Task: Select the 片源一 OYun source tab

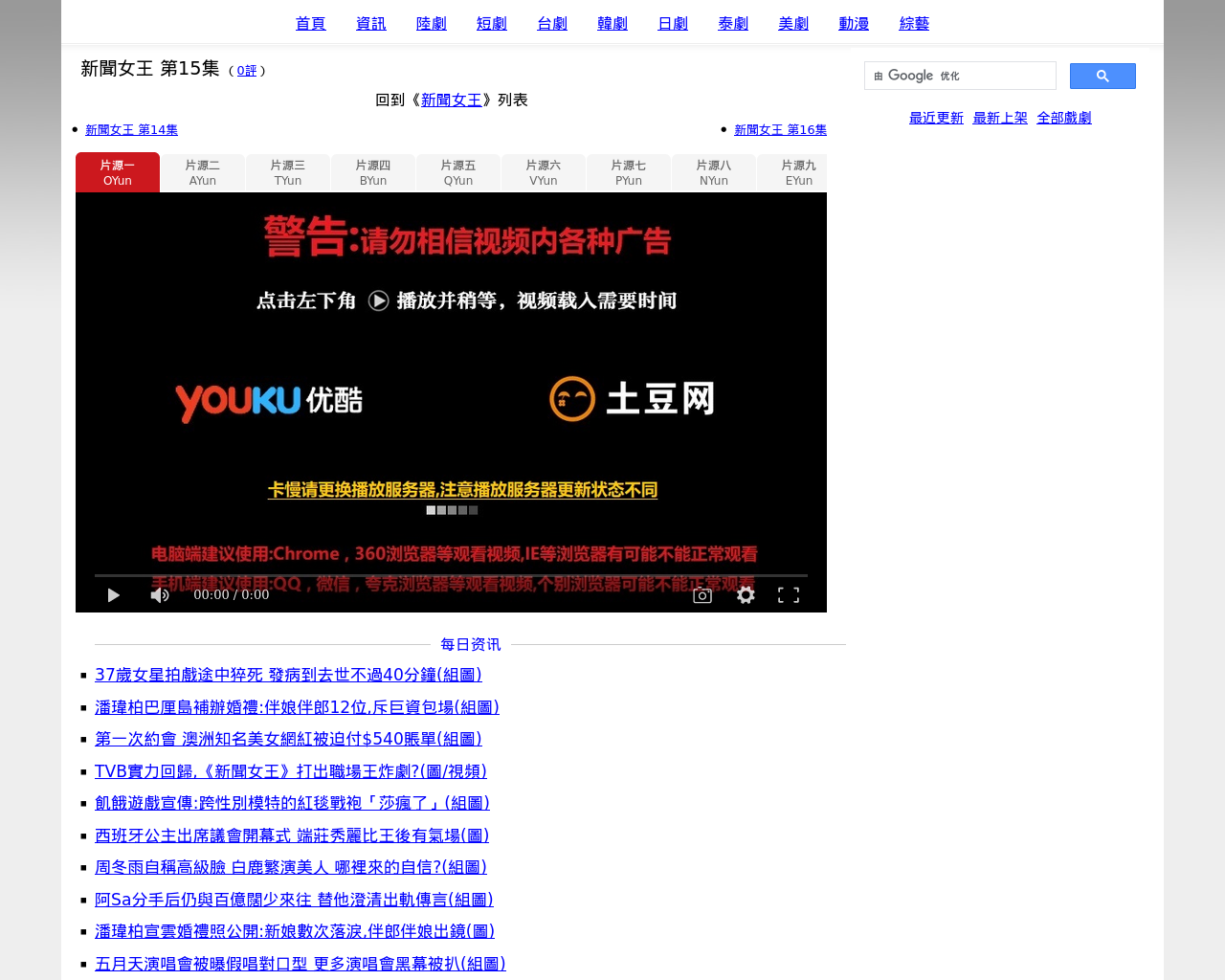Action: 118,172
